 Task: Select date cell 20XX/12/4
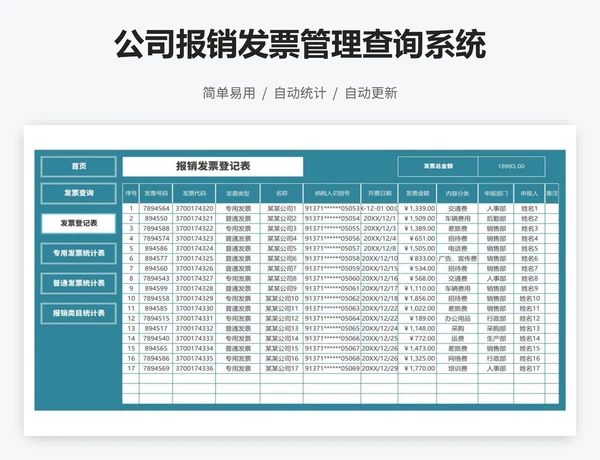(380, 238)
